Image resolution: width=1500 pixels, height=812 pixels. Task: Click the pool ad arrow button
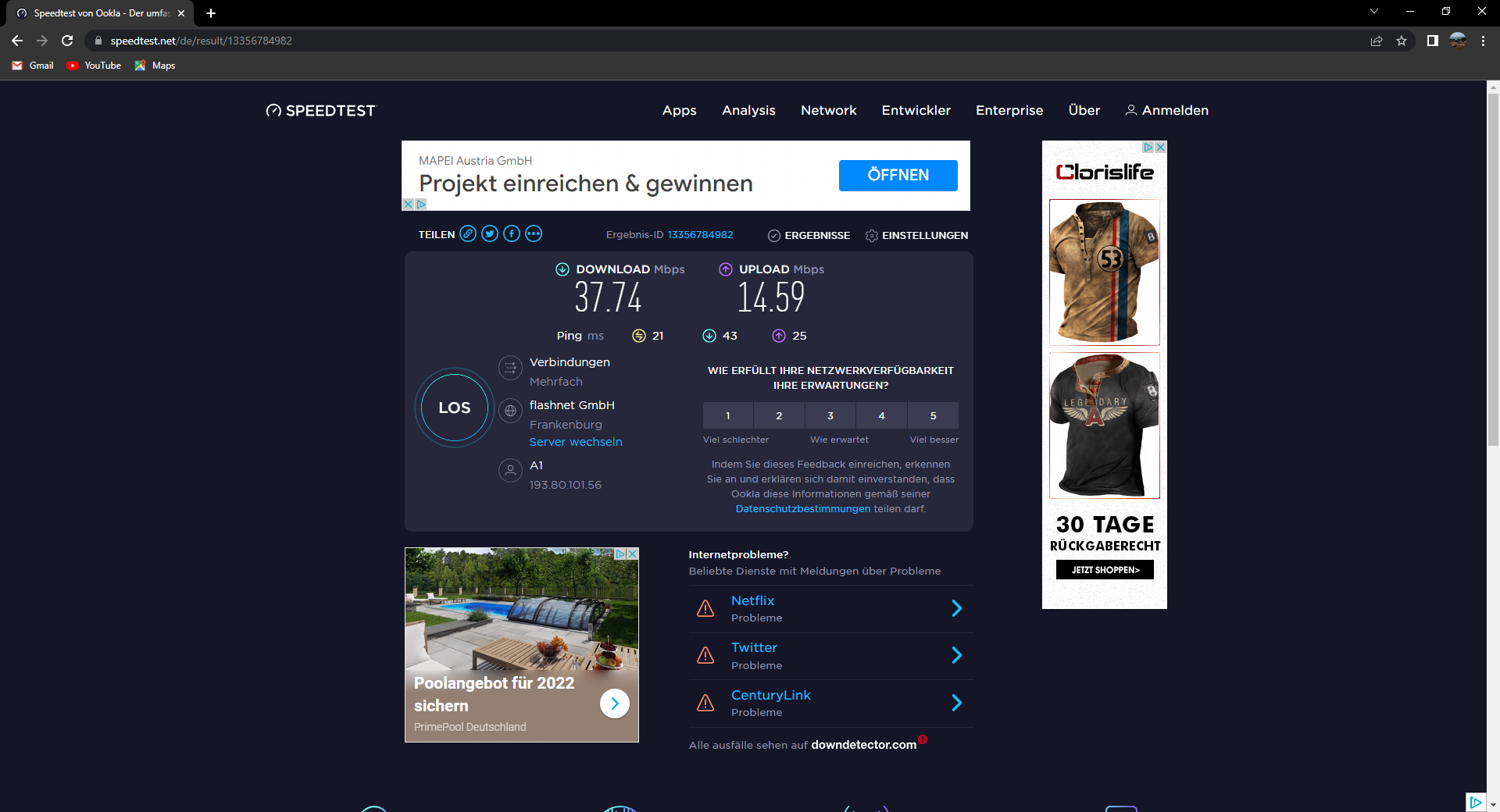click(615, 703)
